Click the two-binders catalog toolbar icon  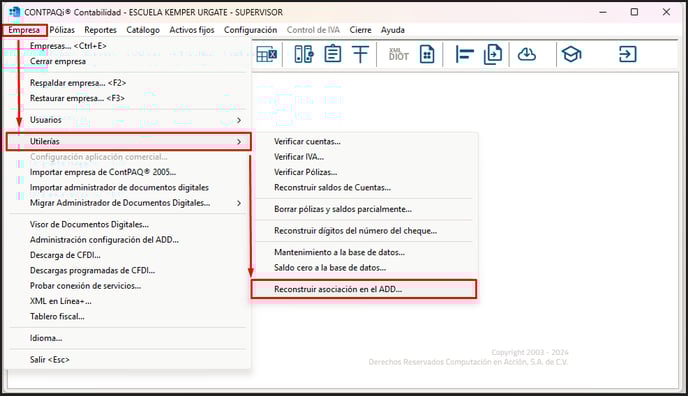pyautogui.click(x=304, y=54)
